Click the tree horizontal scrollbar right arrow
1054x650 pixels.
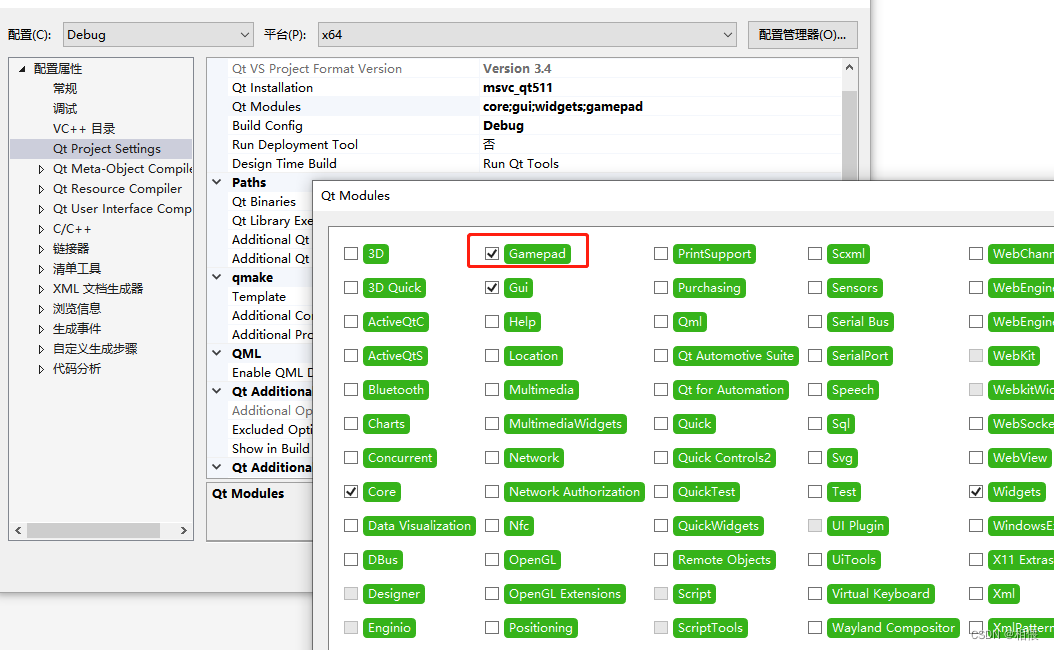tap(184, 530)
